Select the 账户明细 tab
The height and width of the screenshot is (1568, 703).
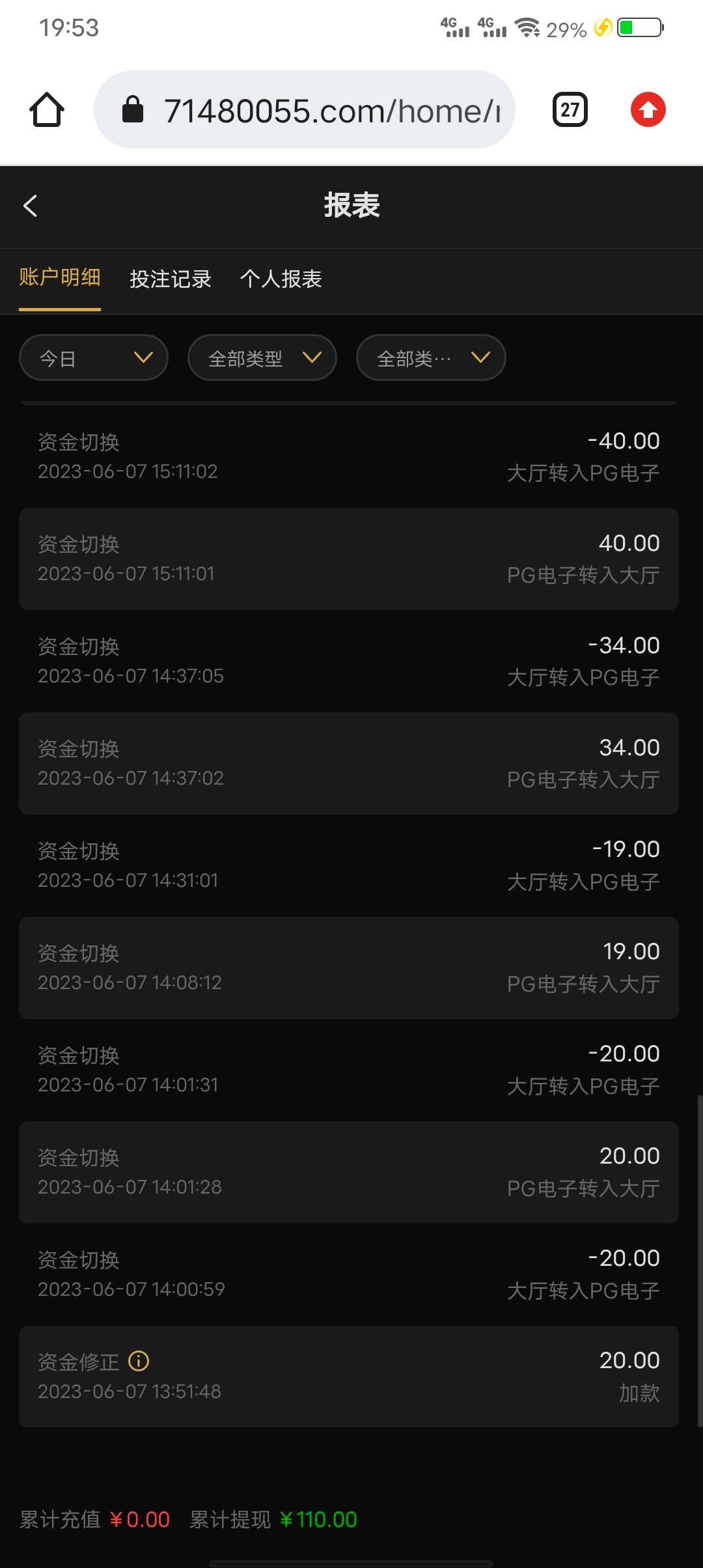[60, 277]
